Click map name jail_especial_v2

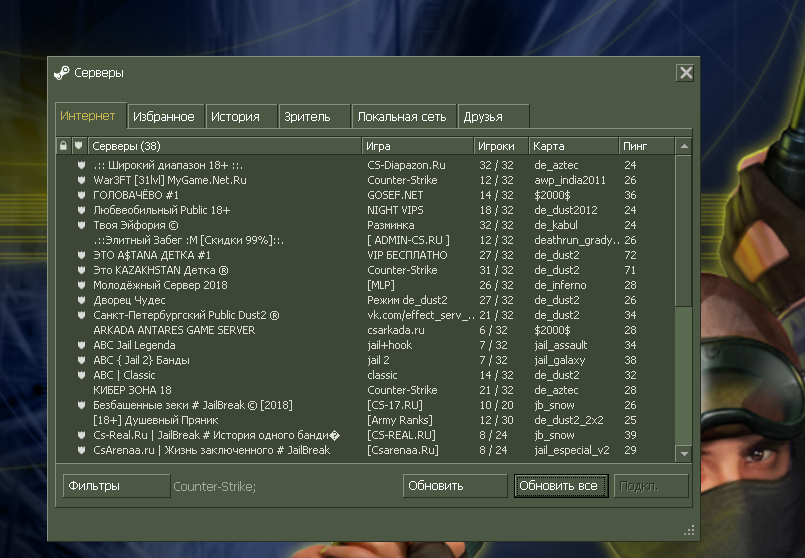[x=572, y=450]
